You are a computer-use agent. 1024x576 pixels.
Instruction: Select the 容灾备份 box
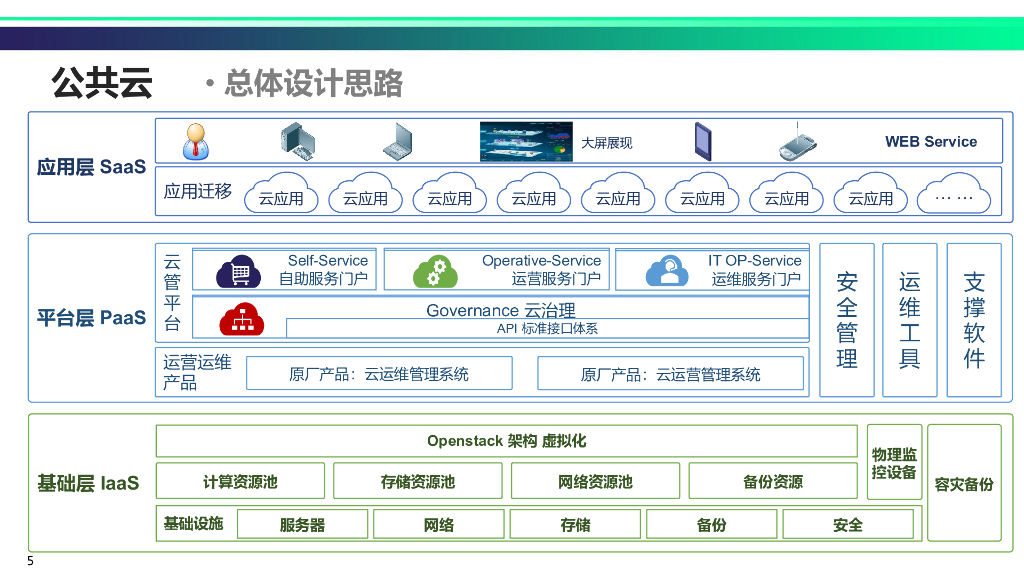(965, 483)
